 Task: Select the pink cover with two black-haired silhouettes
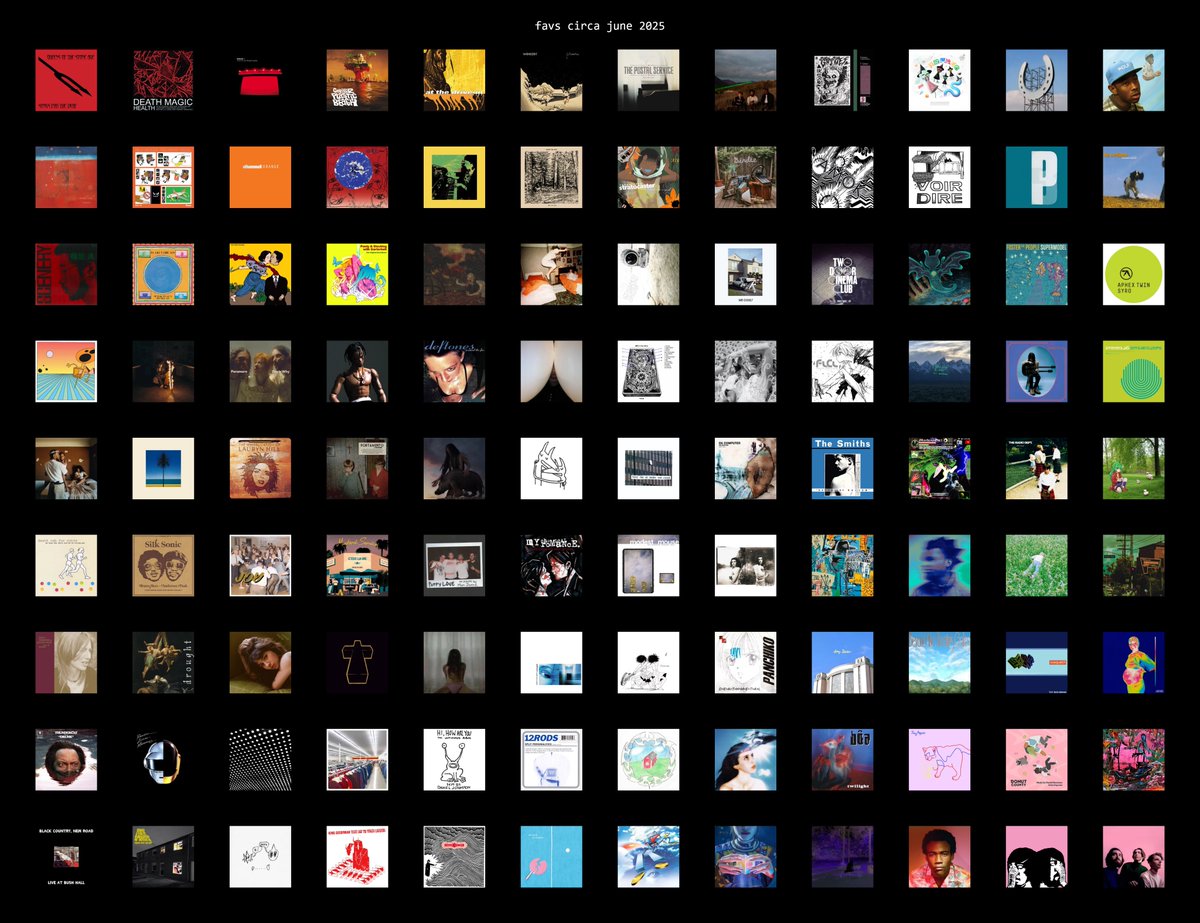(1036, 856)
